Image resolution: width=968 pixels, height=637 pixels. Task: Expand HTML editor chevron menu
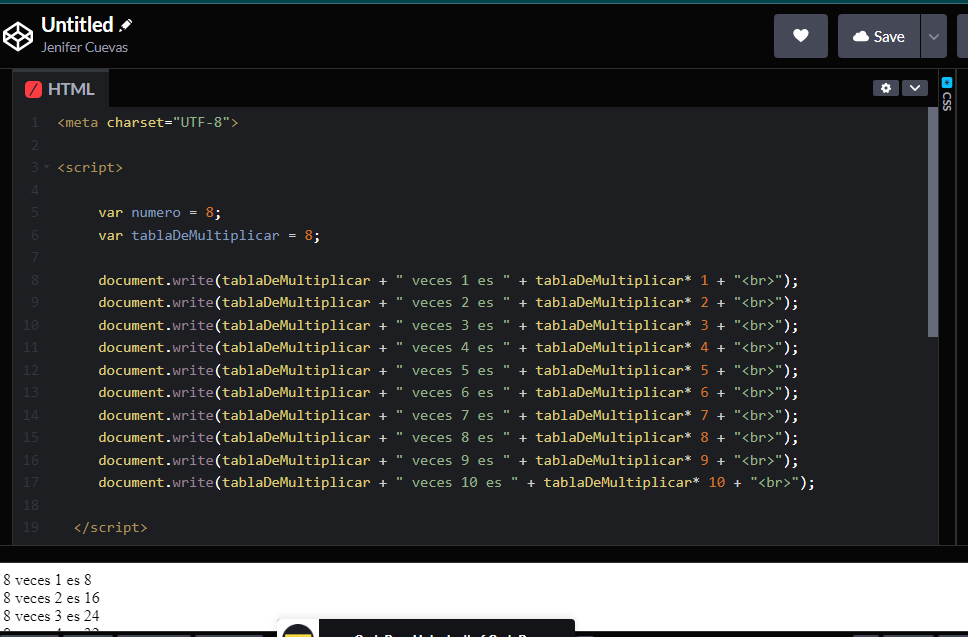click(x=915, y=88)
